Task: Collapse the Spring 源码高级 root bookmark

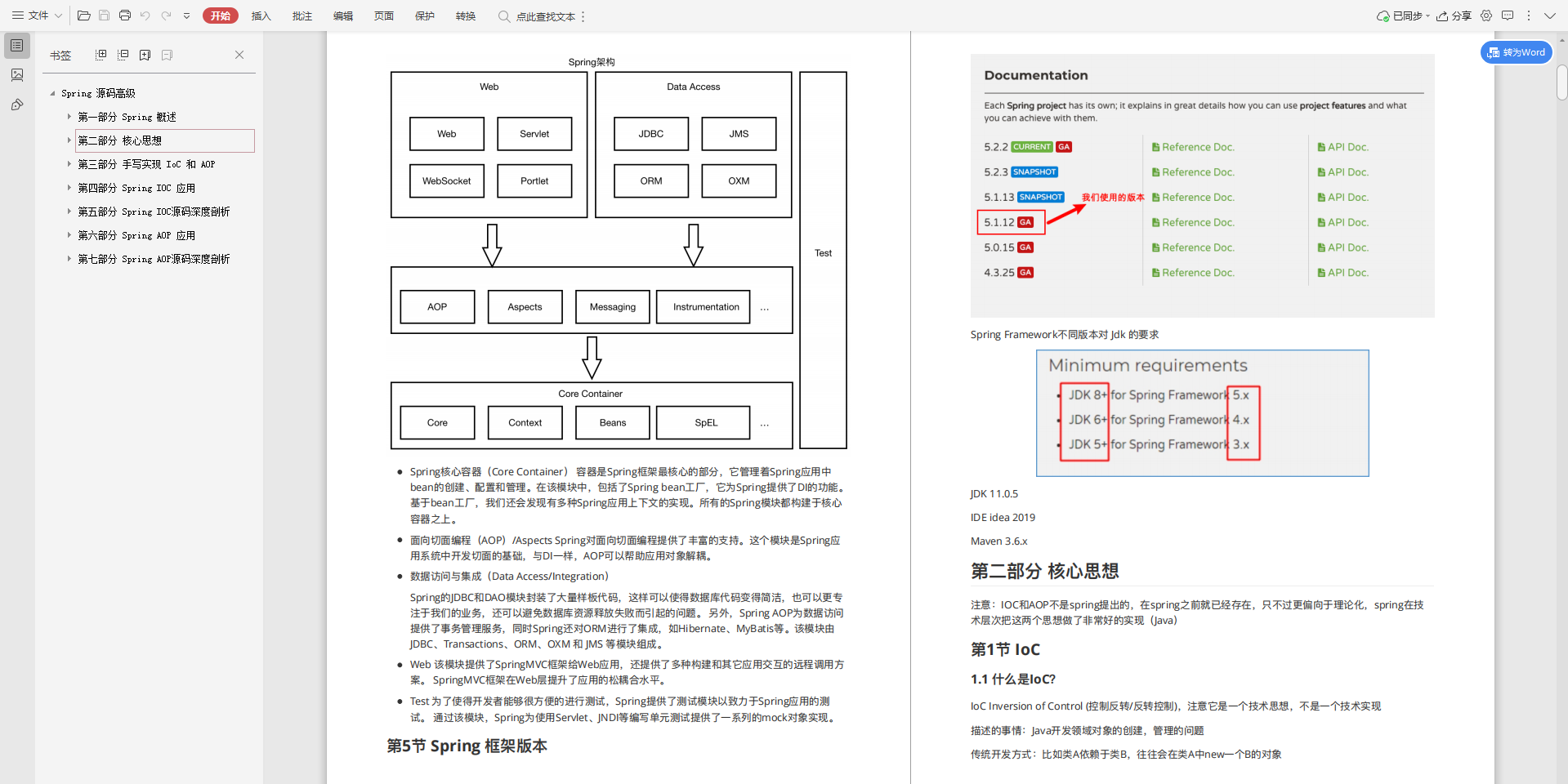Action: coord(53,93)
